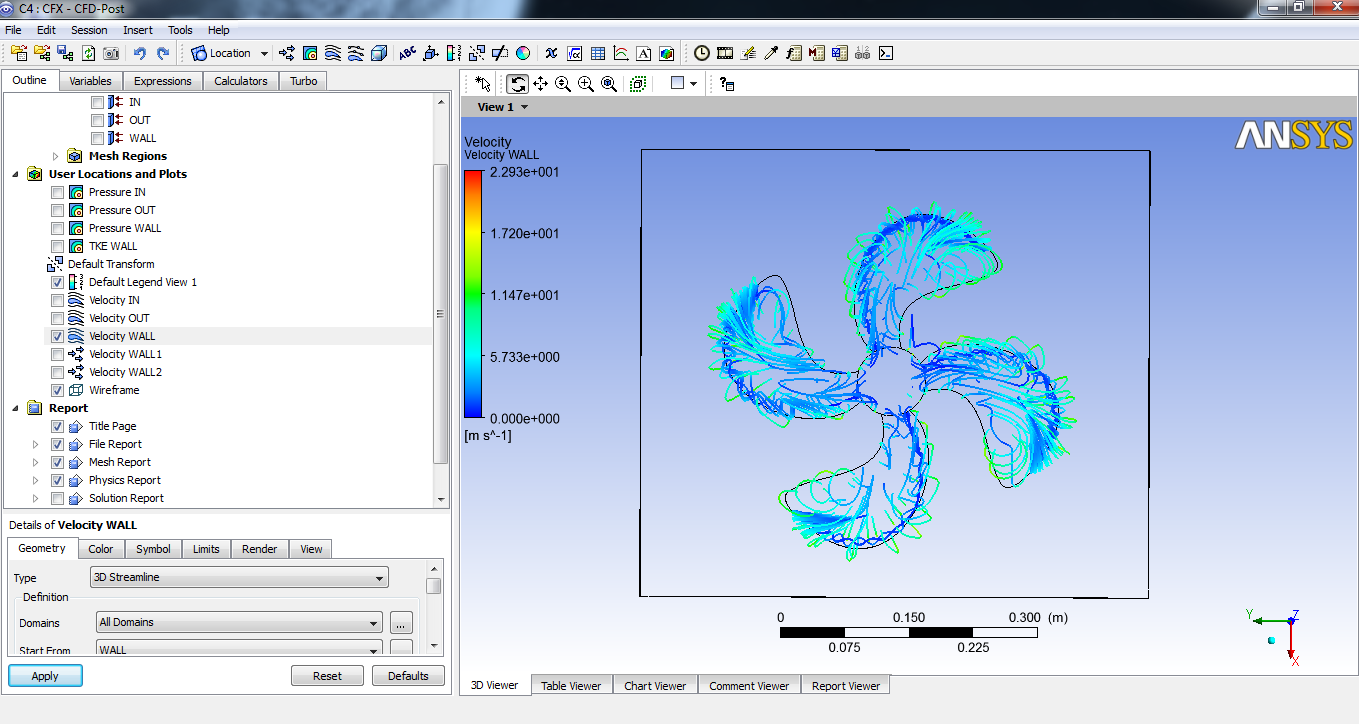Open the Command Editor console icon

885,53
